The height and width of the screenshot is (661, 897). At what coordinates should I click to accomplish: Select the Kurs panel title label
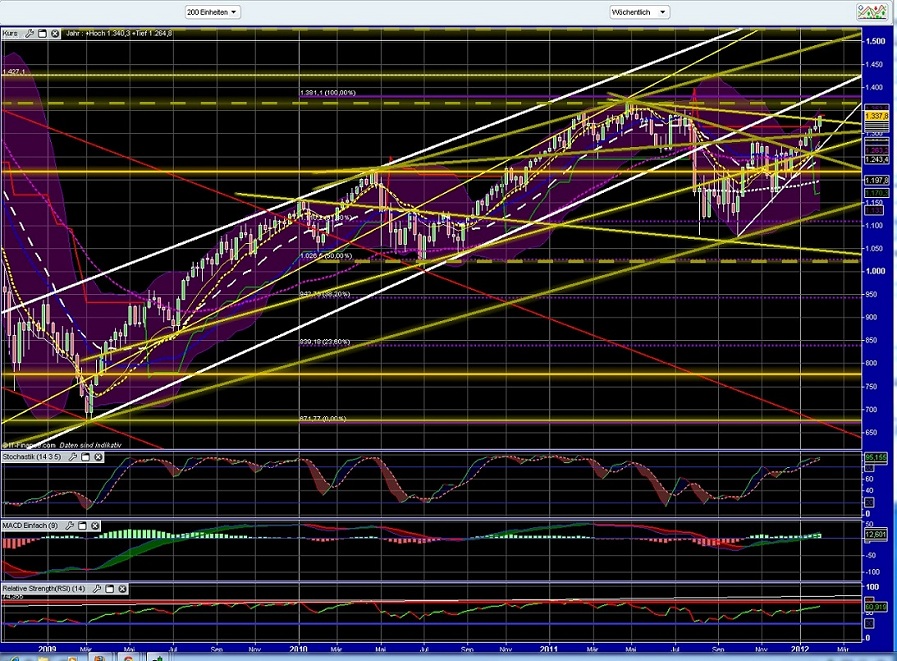[10, 34]
